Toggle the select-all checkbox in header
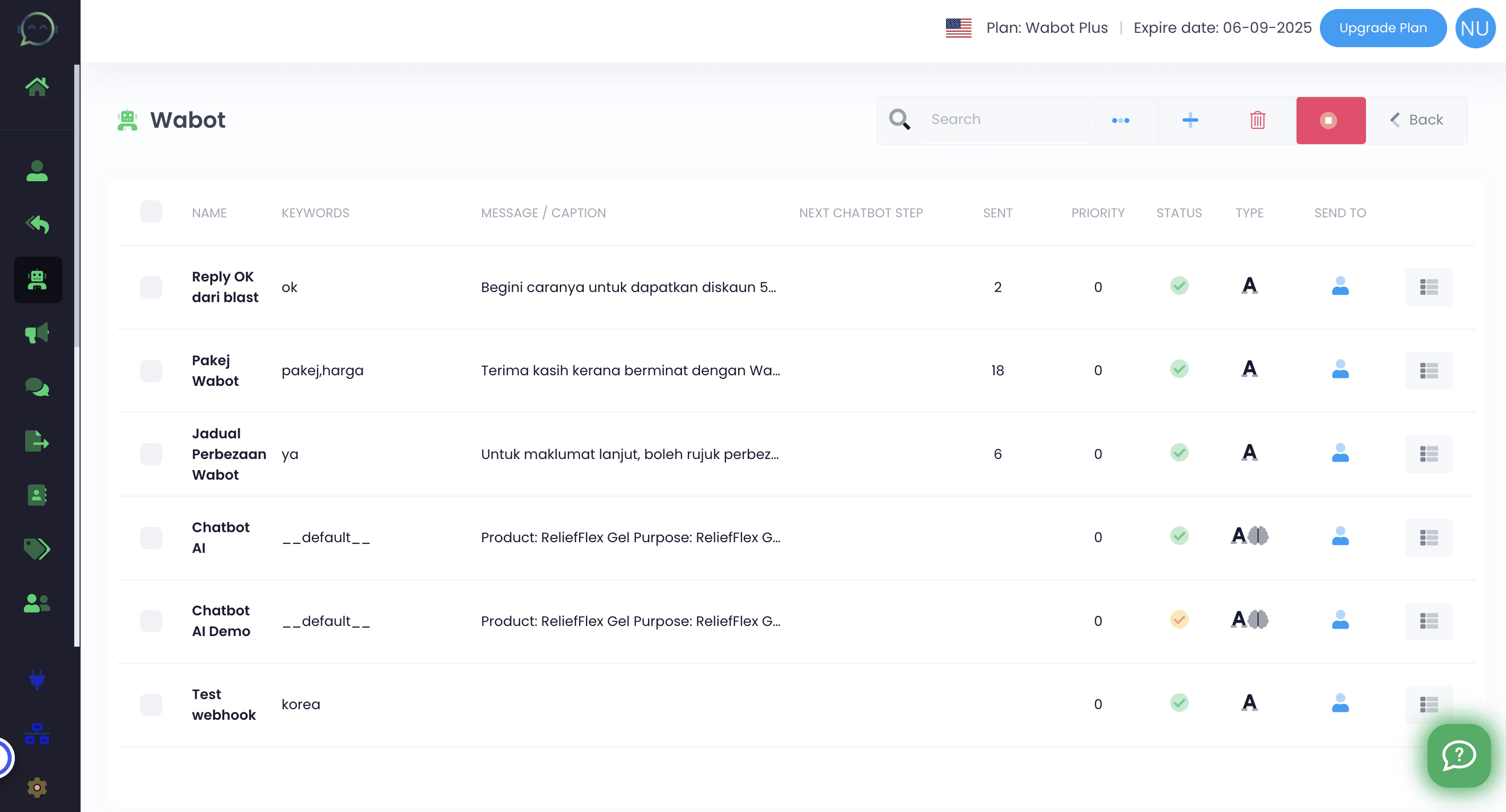1506x812 pixels. pyautogui.click(x=151, y=212)
